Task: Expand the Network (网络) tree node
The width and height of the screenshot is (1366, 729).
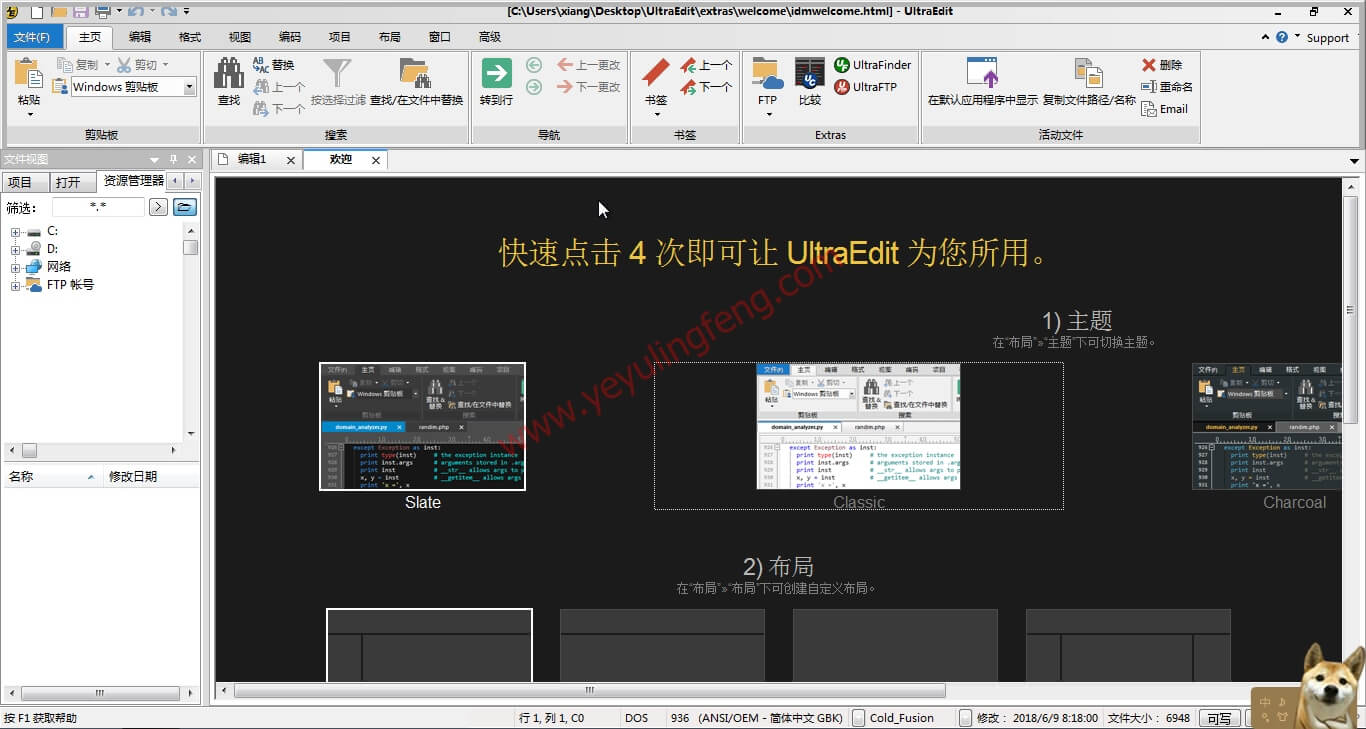Action: click(16, 268)
